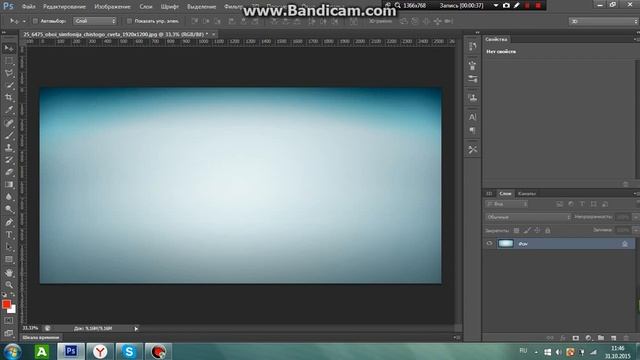
Task: Toggle the type layers filter
Action: click(582, 204)
